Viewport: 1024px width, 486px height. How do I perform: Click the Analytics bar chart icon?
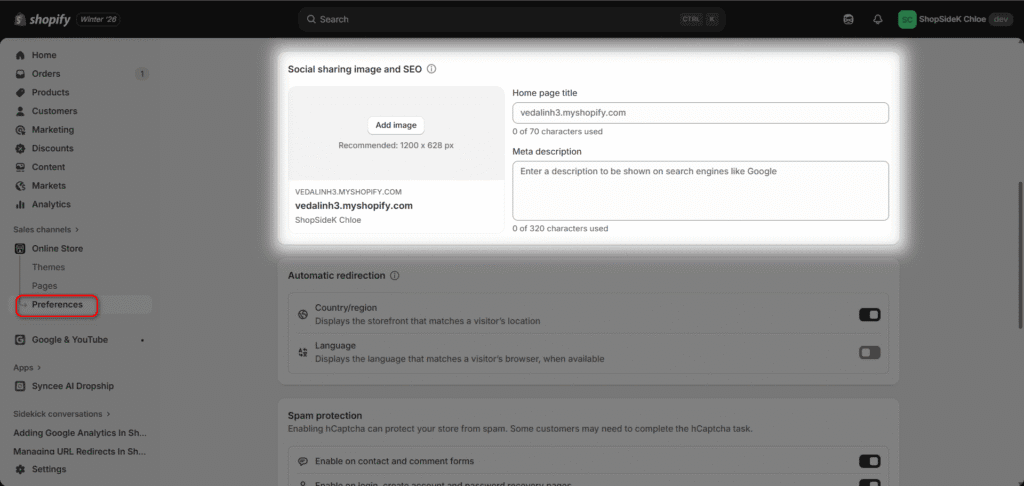20,204
